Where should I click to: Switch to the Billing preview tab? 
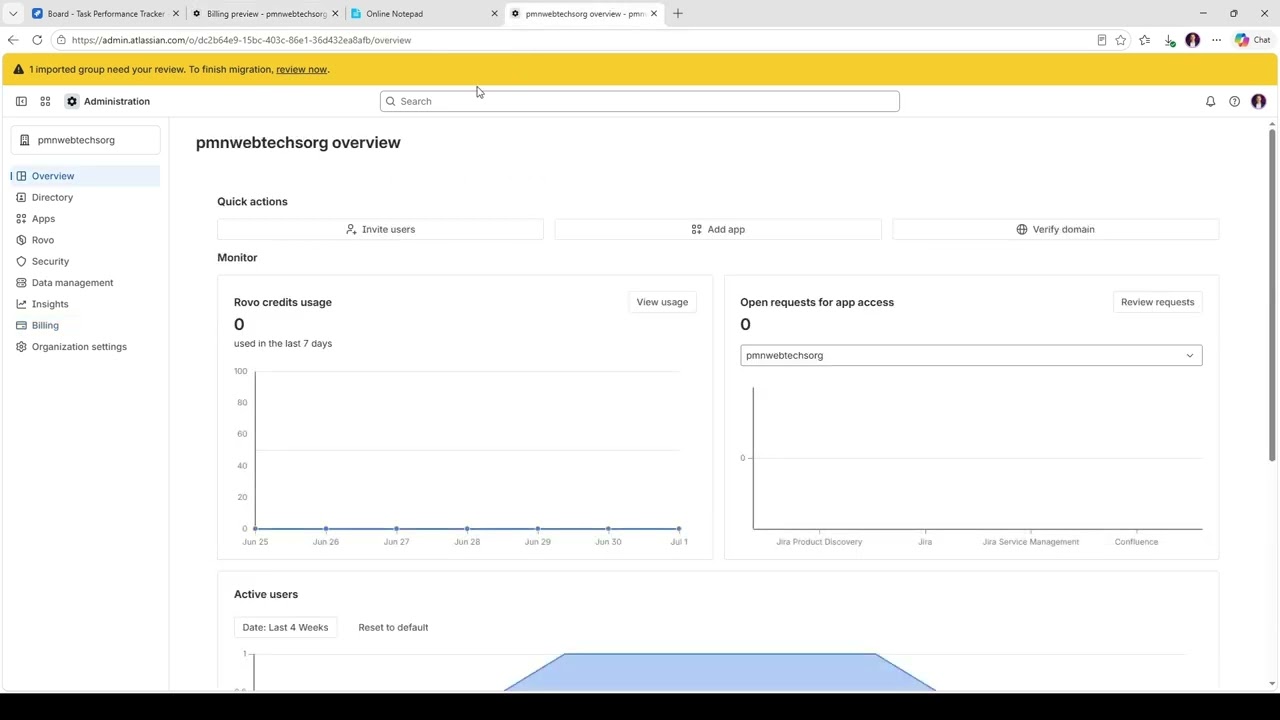point(265,13)
